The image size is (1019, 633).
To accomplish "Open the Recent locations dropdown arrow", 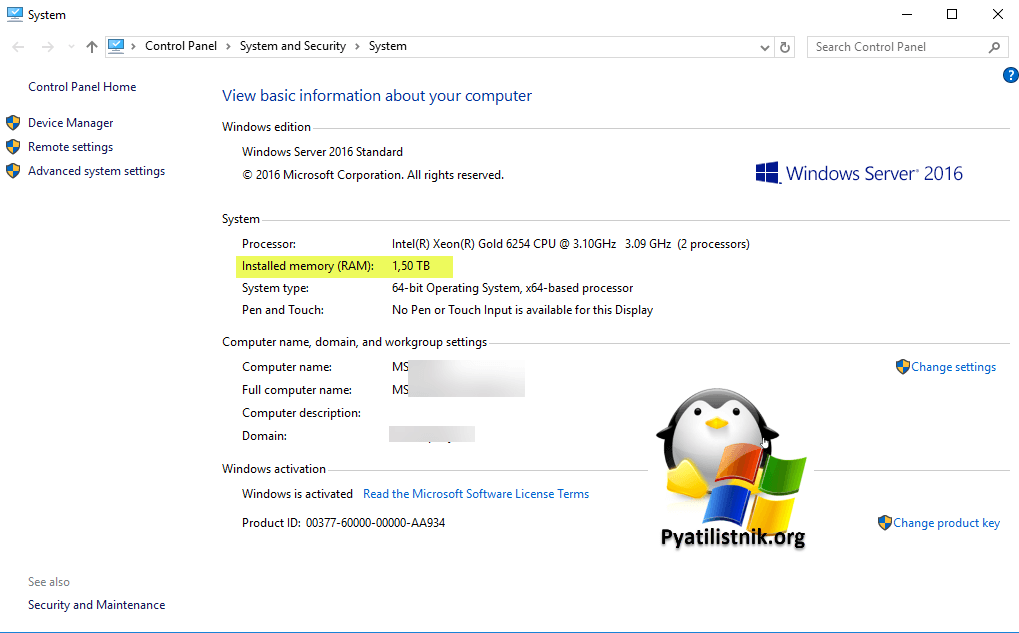I will (x=70, y=47).
